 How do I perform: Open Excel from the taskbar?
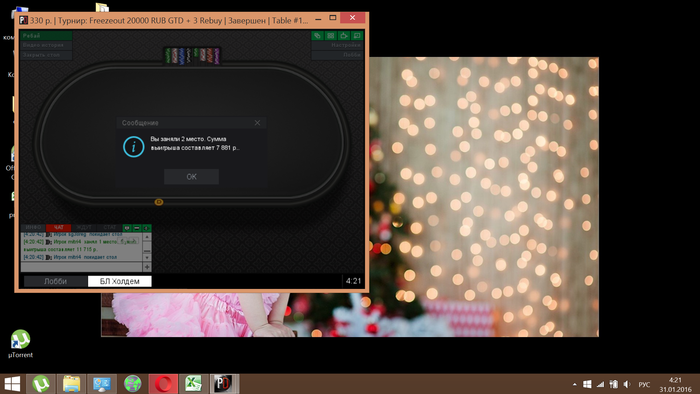(x=193, y=384)
